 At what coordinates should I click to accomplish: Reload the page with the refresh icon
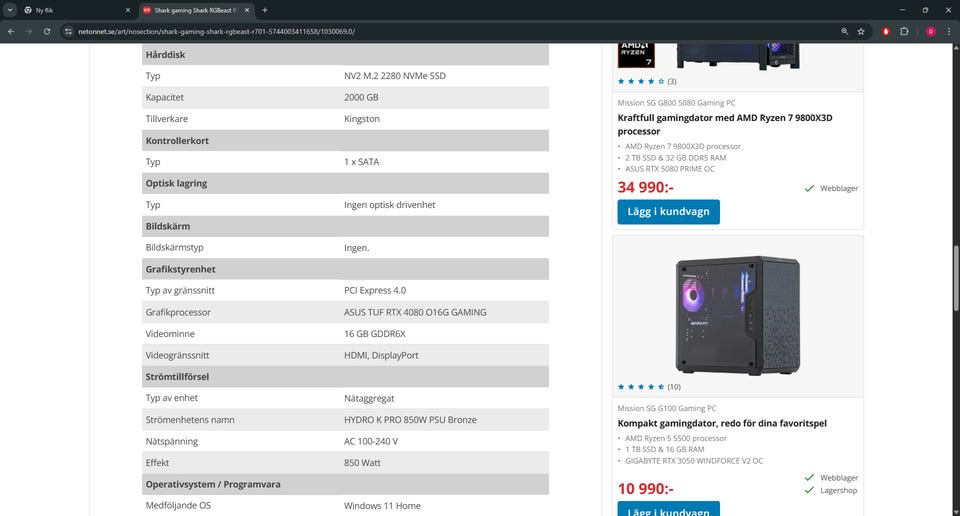pyautogui.click(x=47, y=31)
